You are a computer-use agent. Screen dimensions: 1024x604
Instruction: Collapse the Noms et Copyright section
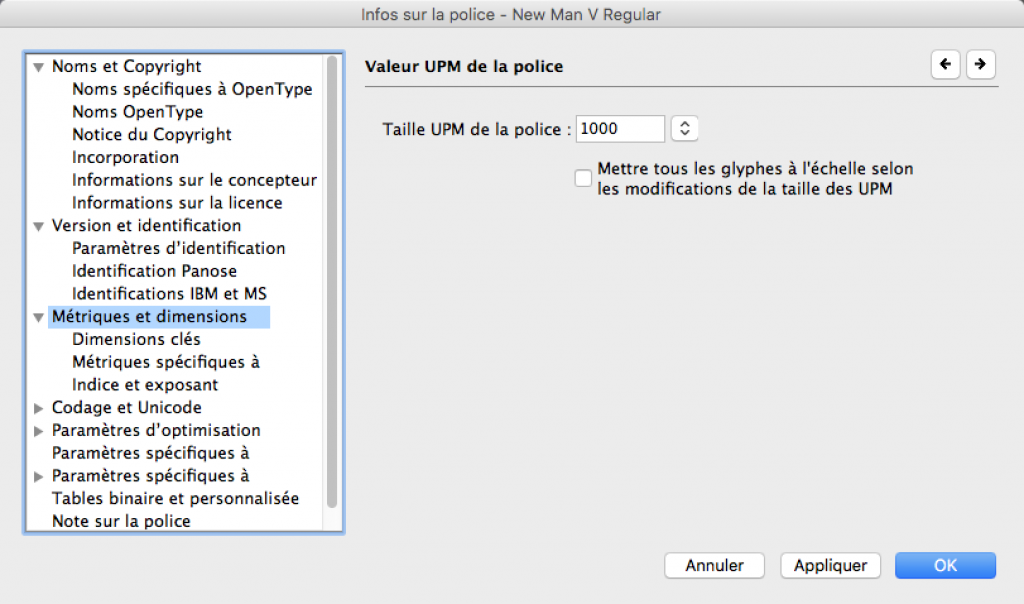(x=39, y=67)
